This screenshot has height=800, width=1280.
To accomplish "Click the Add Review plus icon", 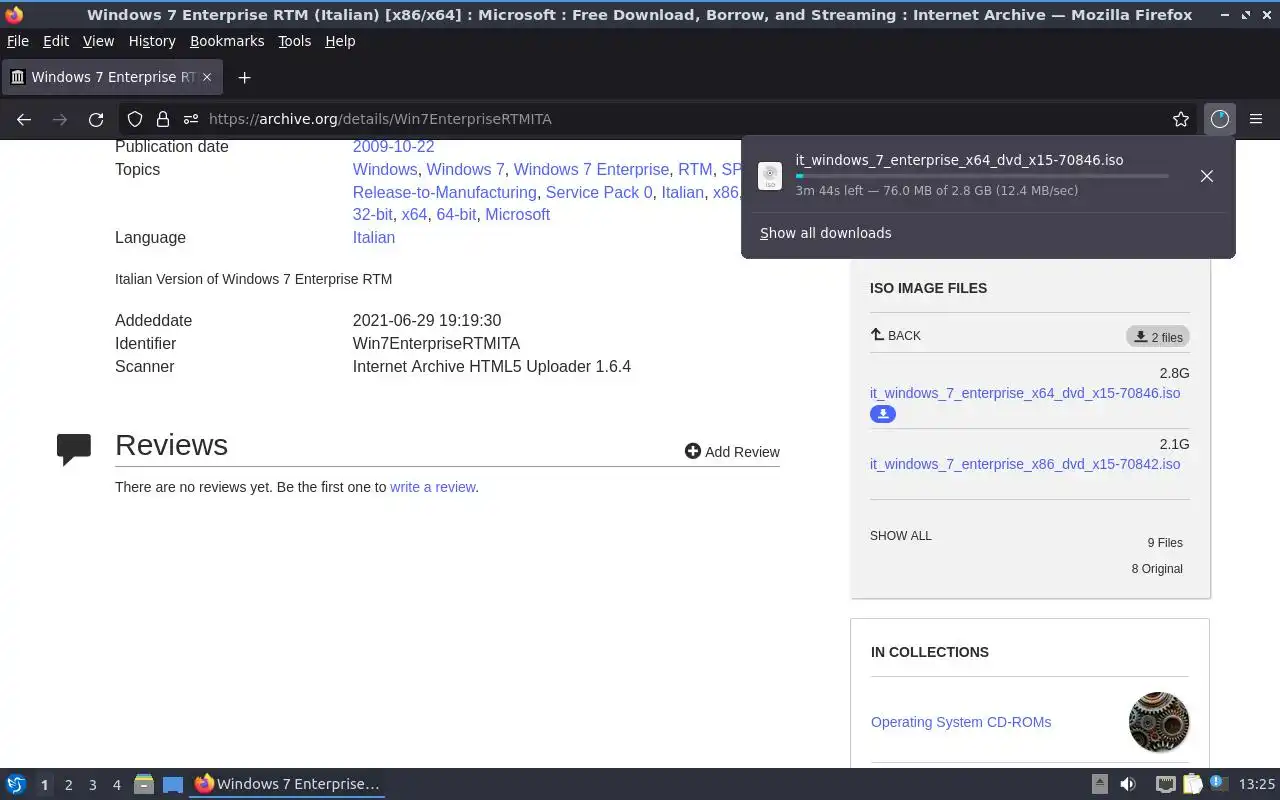I will coord(693,451).
